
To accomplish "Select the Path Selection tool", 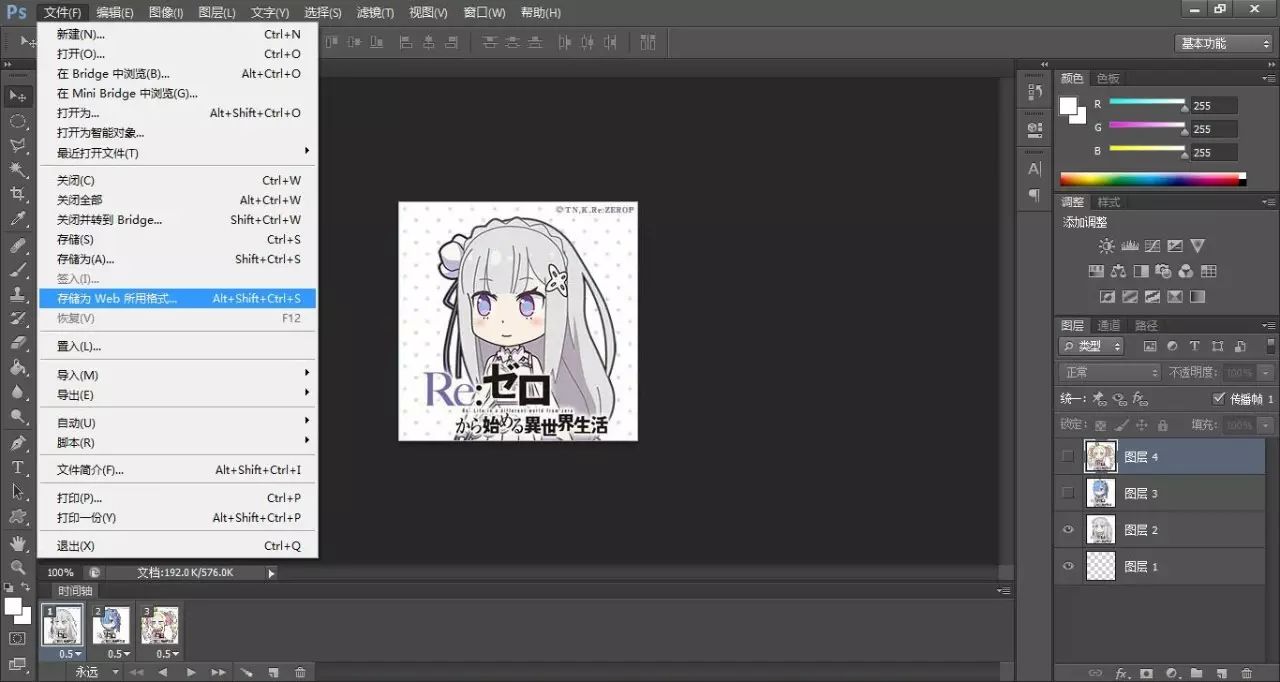I will click(x=18, y=492).
